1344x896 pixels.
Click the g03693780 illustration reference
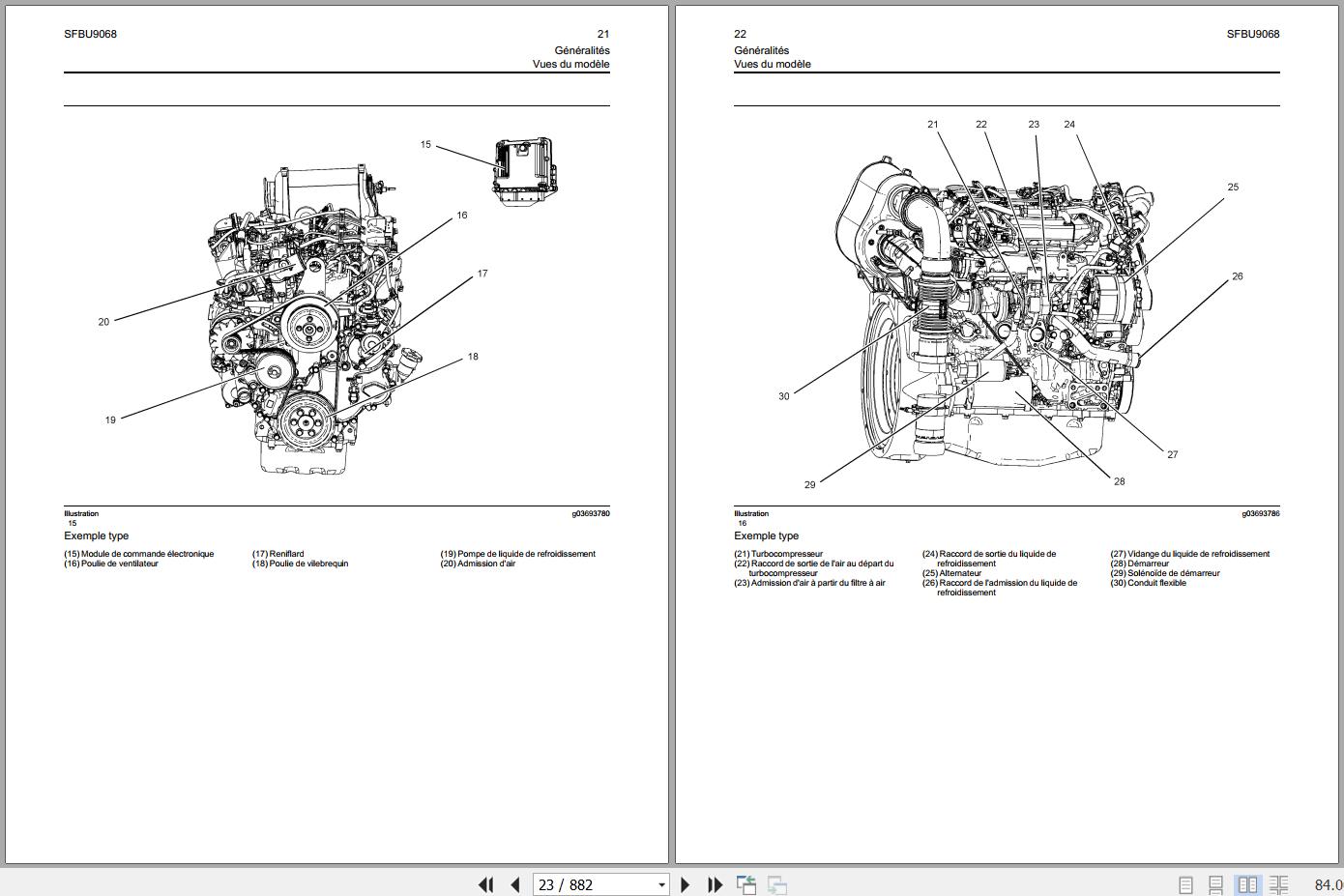(590, 514)
